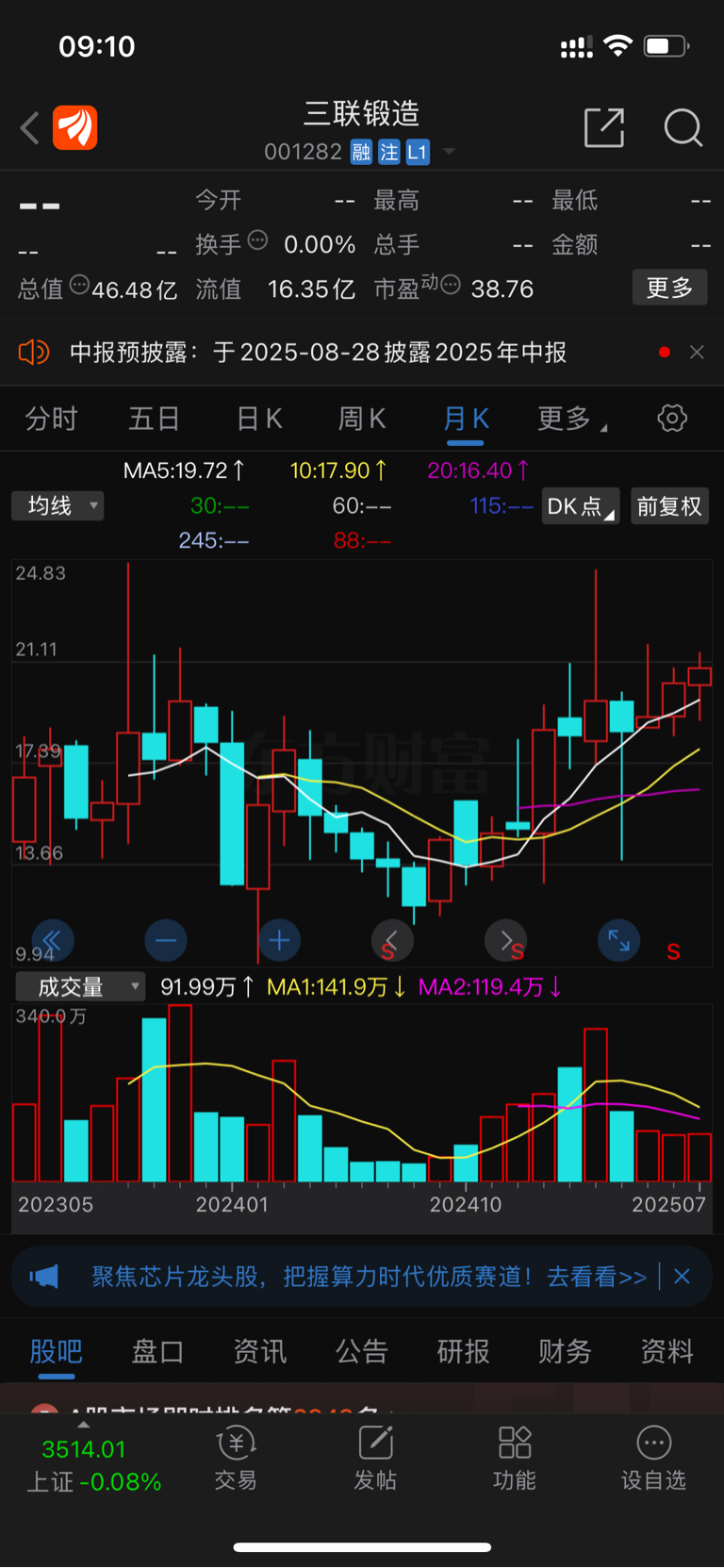Viewport: 724px width, 1568px height.
Task: Tap the volume value 91.99万
Action: click(206, 987)
